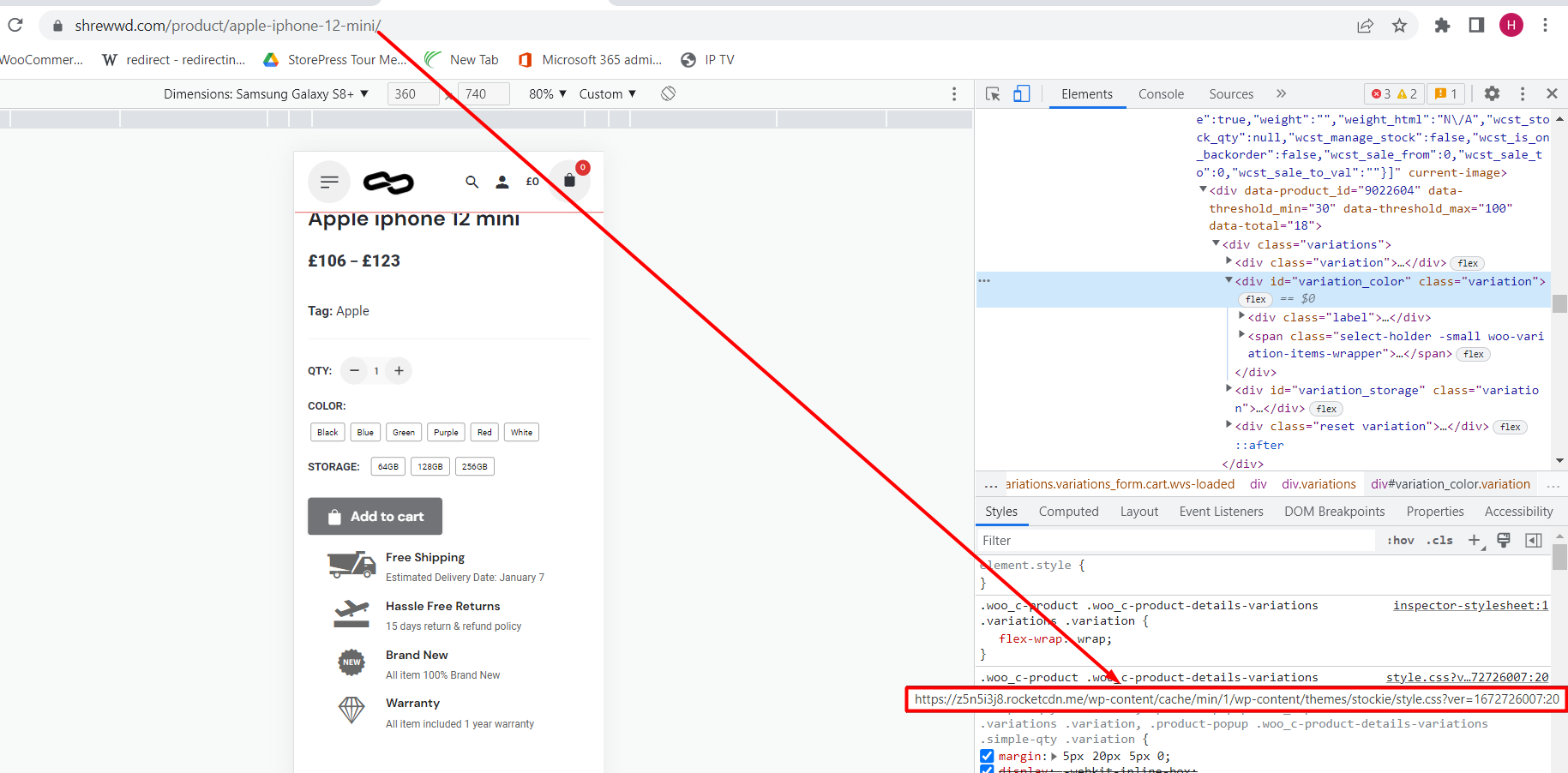The height and width of the screenshot is (773, 1568).
Task: Show more DevTools tabs chevron
Action: pos(1281,93)
